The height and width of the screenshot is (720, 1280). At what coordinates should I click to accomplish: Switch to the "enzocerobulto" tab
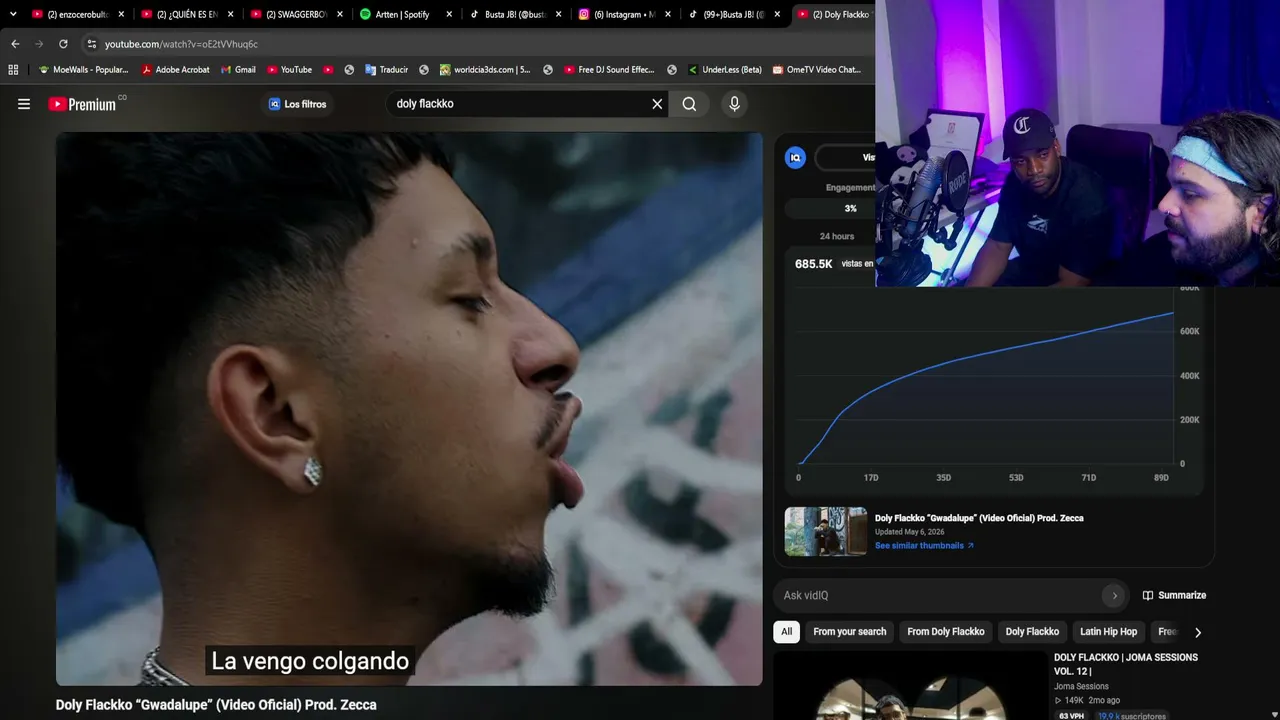(x=77, y=14)
